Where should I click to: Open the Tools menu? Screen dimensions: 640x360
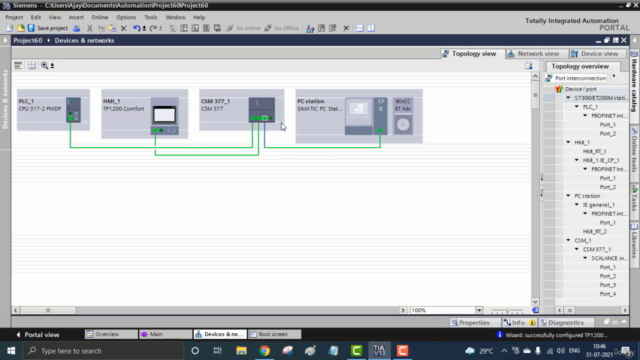151,17
